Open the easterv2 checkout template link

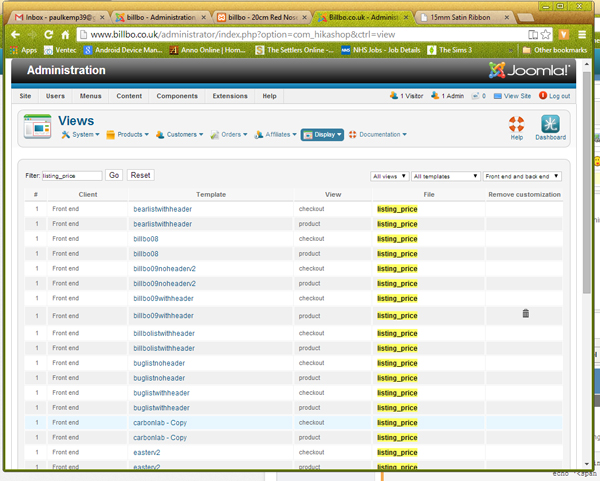(147, 453)
